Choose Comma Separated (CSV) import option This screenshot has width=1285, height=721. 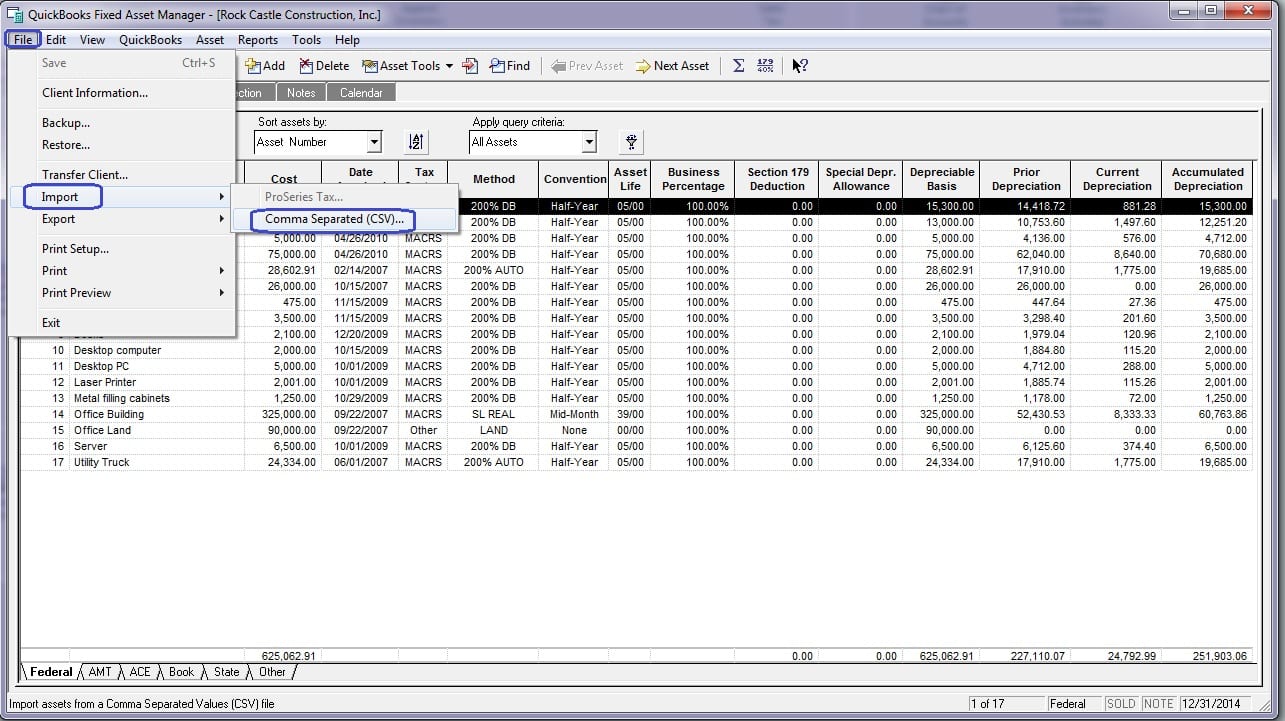[x=345, y=219]
